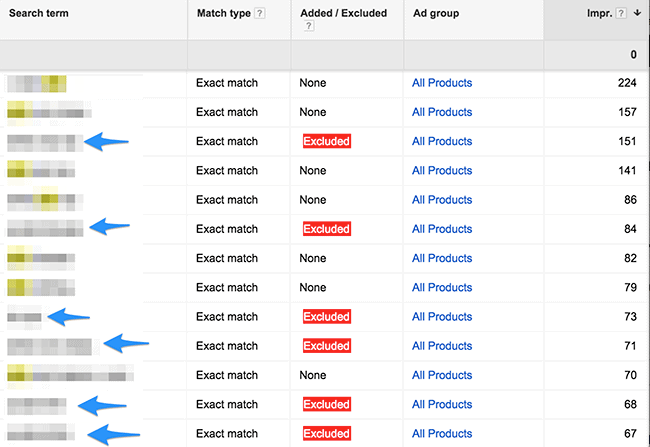Image resolution: width=650 pixels, height=447 pixels.
Task: Select Exact match cell in 73 impressions row
Action: click(x=227, y=317)
